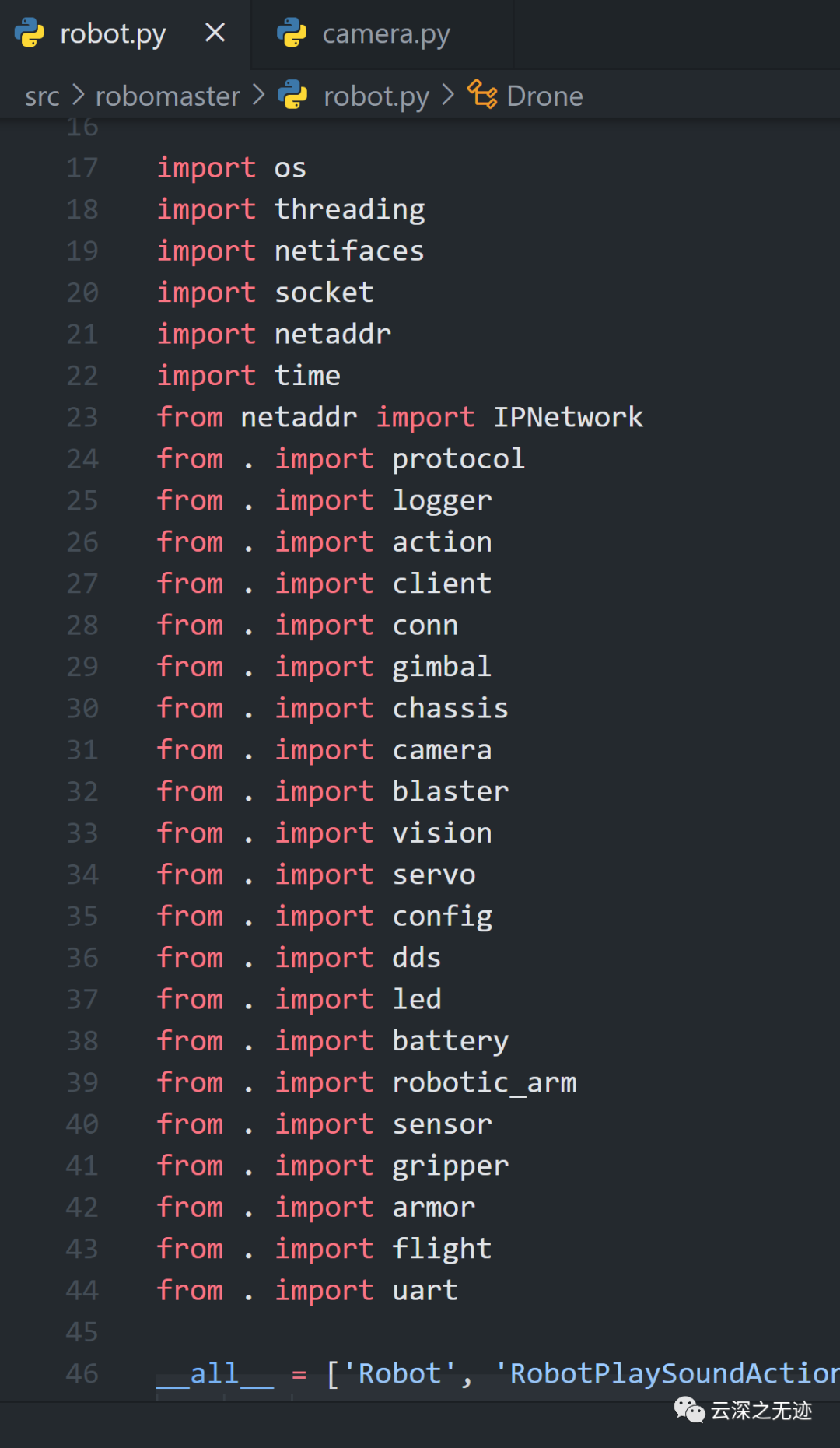Click the Drone class symbol icon
The image size is (840, 1448).
[482, 95]
